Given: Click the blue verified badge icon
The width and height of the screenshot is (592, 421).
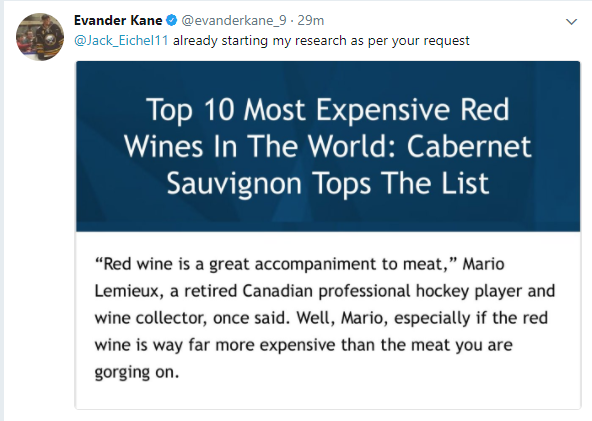Looking at the screenshot, I should (x=171, y=20).
